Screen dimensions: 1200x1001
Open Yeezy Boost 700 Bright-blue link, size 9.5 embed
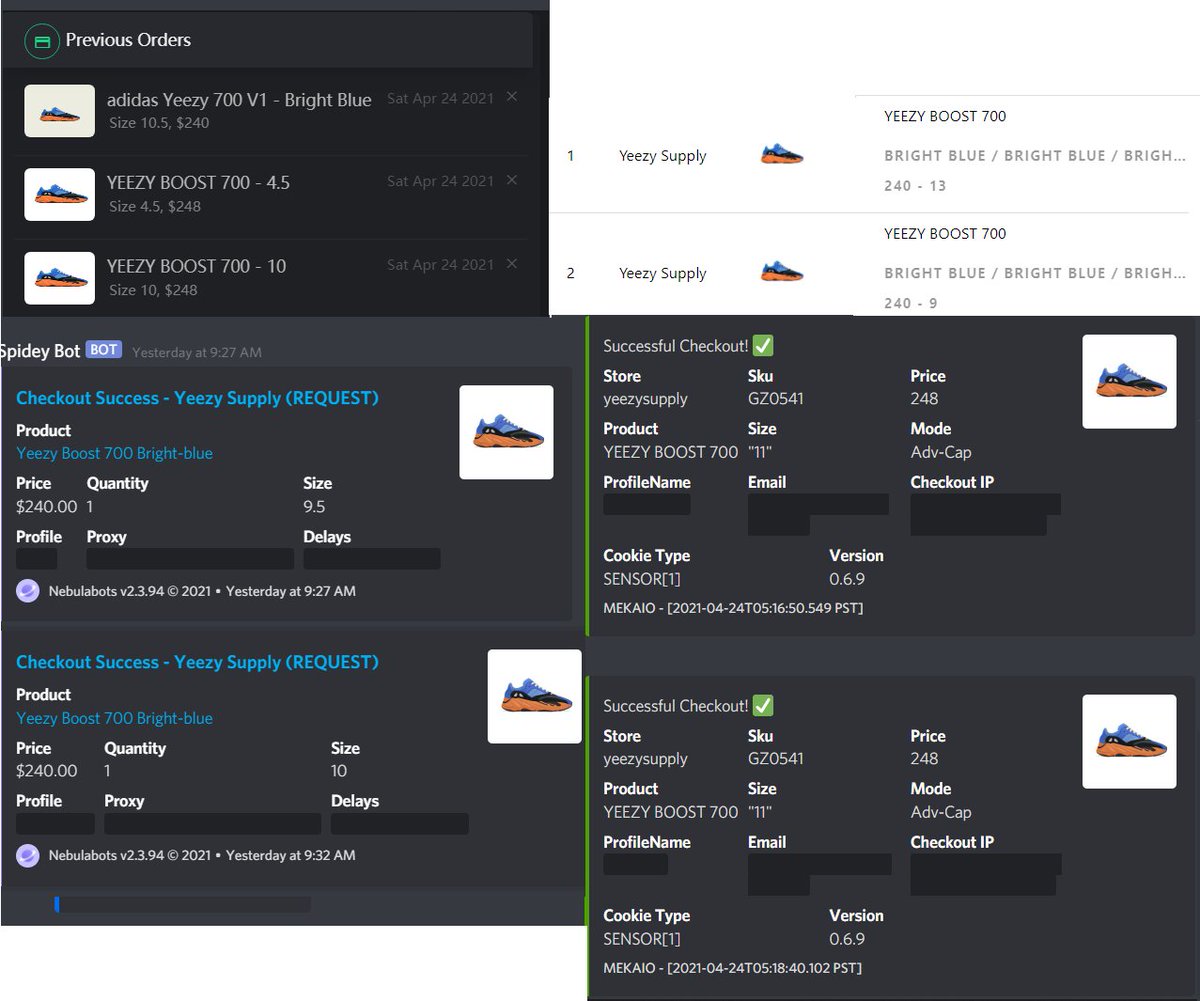[114, 453]
